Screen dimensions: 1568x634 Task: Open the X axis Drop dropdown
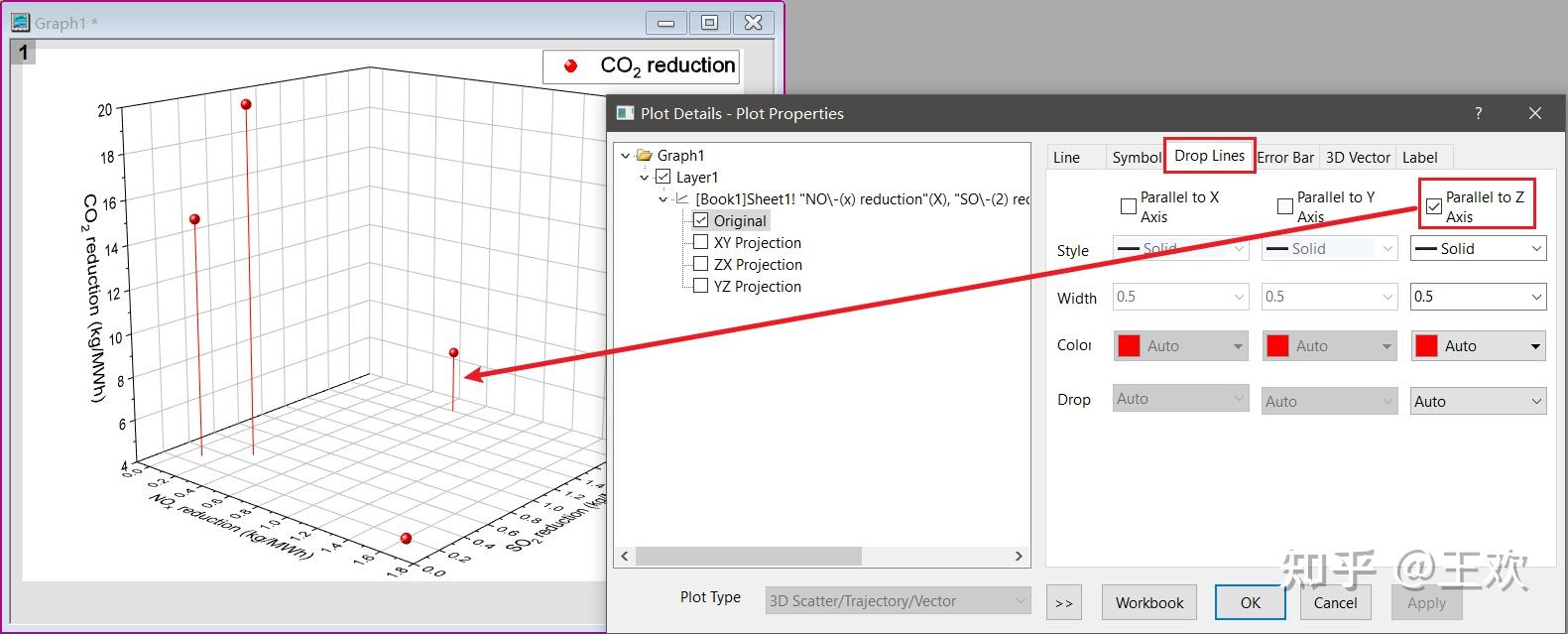click(x=1180, y=399)
